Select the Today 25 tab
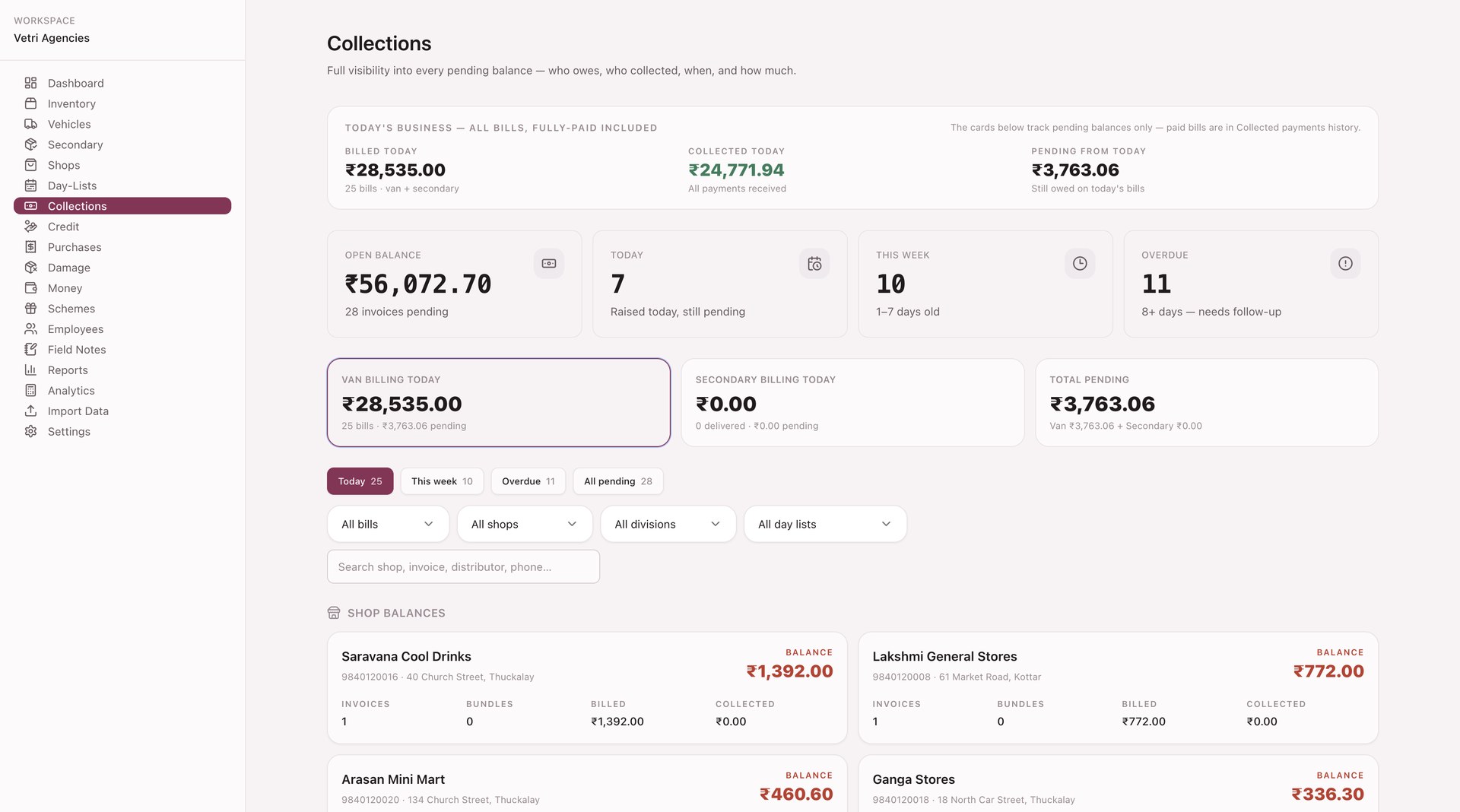Image resolution: width=1460 pixels, height=812 pixels. pos(360,481)
